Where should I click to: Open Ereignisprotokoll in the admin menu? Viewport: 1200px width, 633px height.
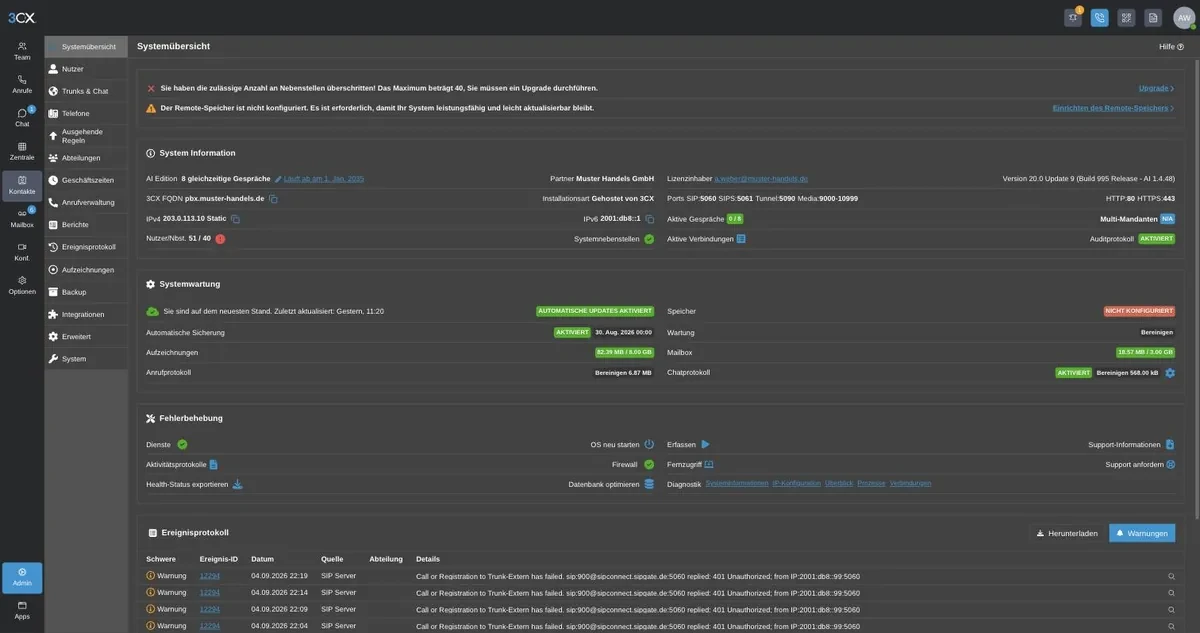pos(86,247)
